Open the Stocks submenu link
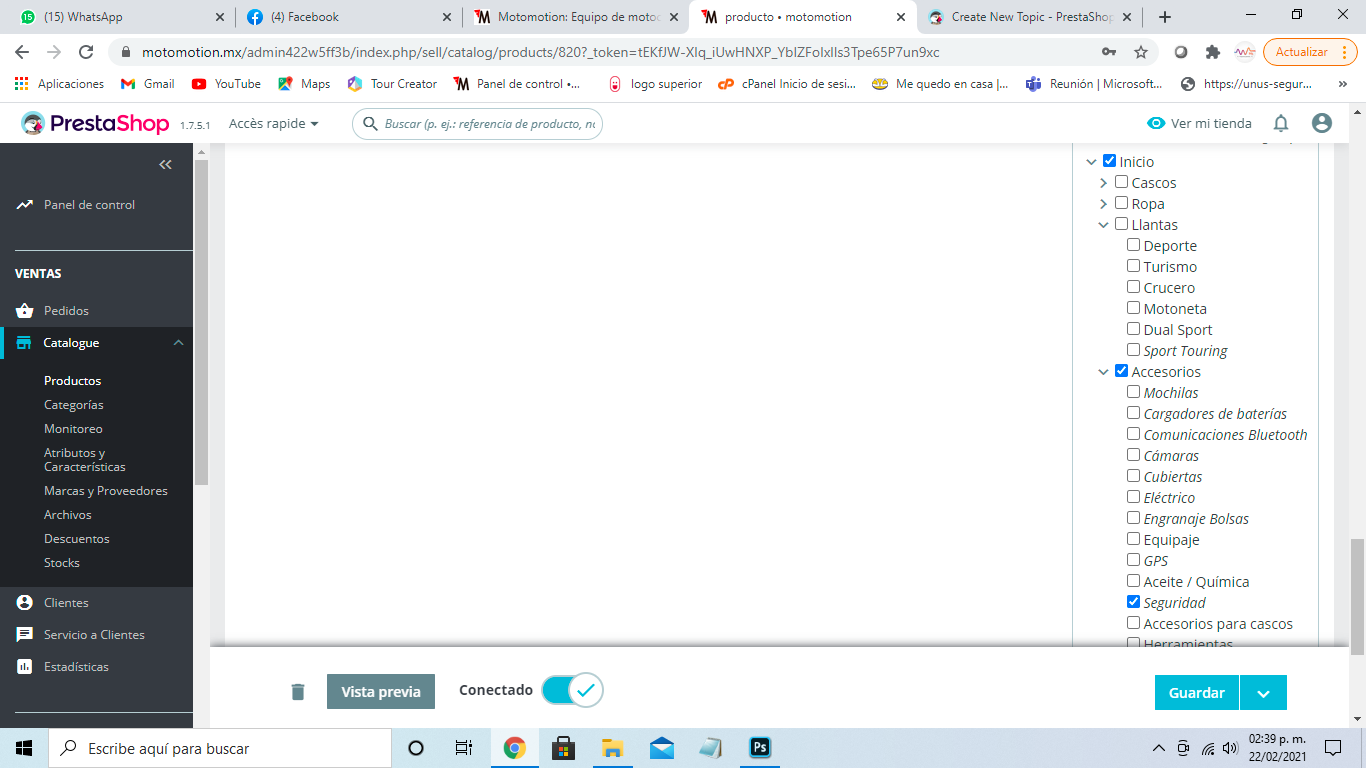The image size is (1366, 768). [x=62, y=563]
